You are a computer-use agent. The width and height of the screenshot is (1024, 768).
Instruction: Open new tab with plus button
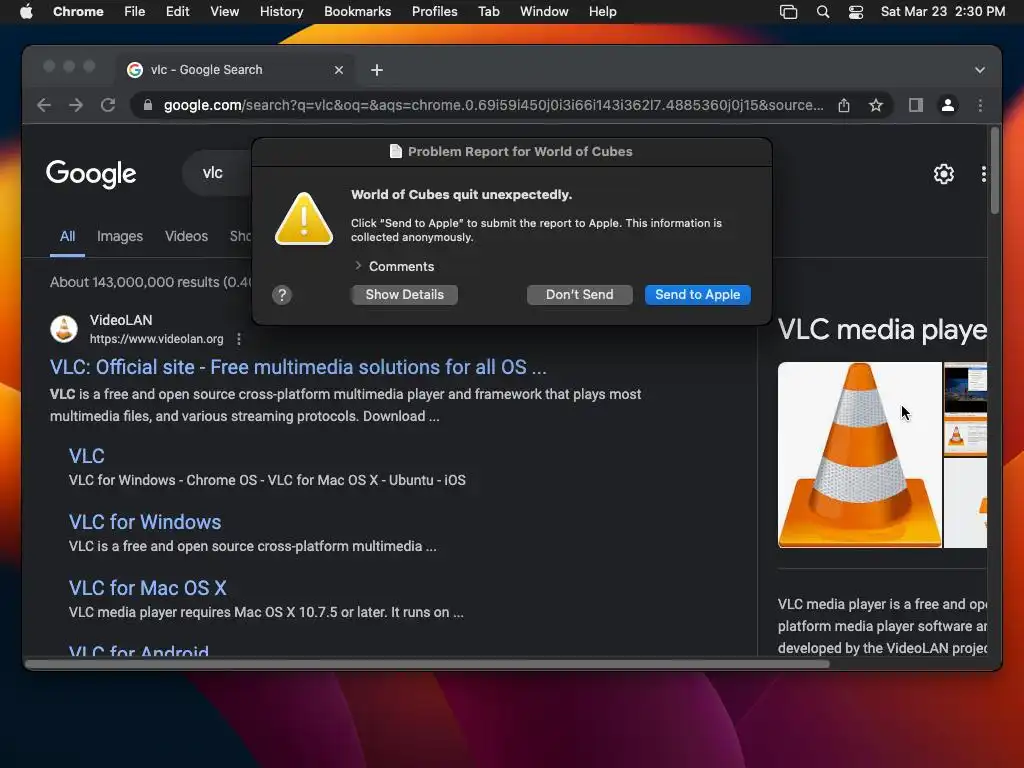pyautogui.click(x=377, y=70)
